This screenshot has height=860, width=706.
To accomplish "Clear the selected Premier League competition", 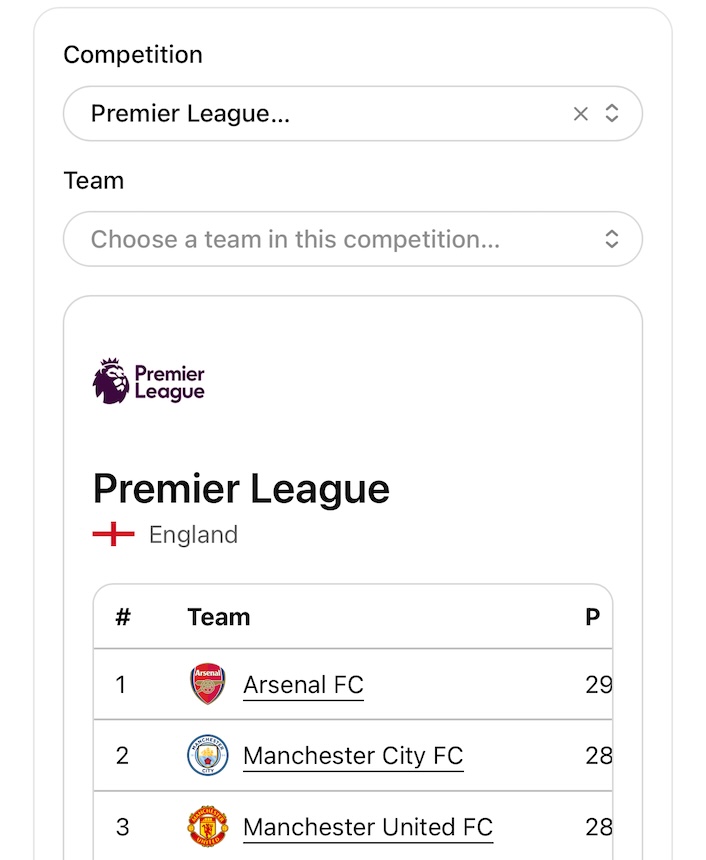I will pyautogui.click(x=580, y=114).
